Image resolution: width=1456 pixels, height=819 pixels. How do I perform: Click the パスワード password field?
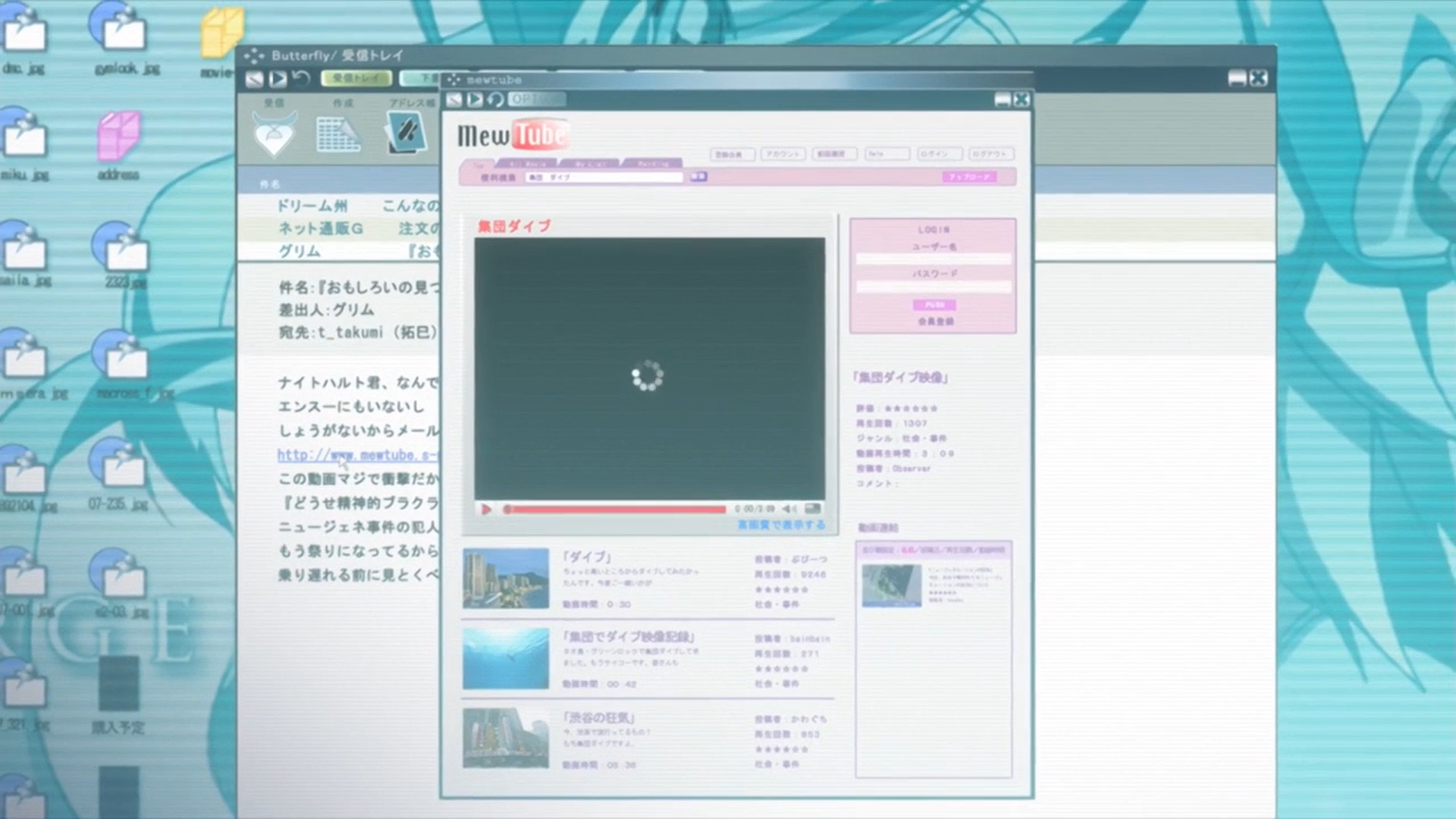tap(934, 287)
